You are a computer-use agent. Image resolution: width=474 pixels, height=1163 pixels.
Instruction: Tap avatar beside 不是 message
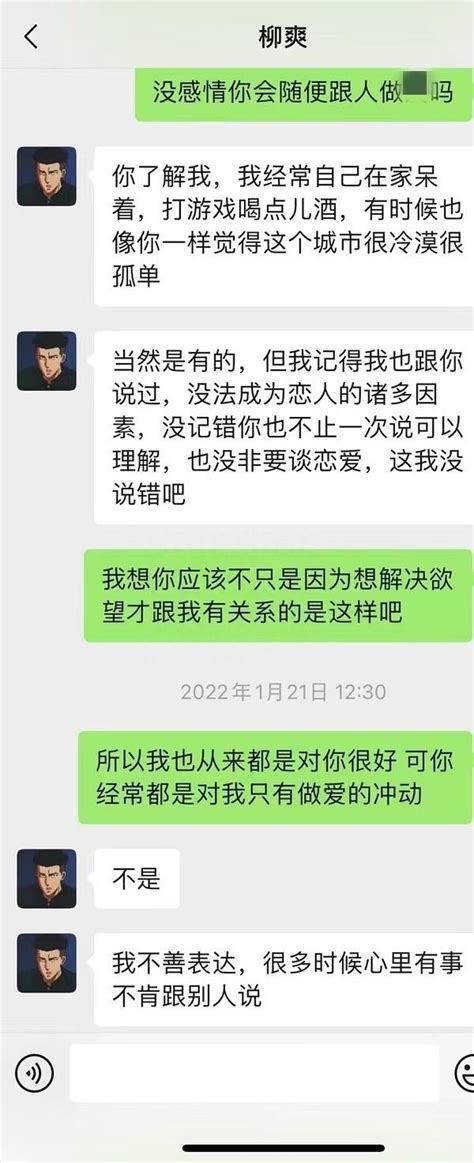click(x=47, y=878)
